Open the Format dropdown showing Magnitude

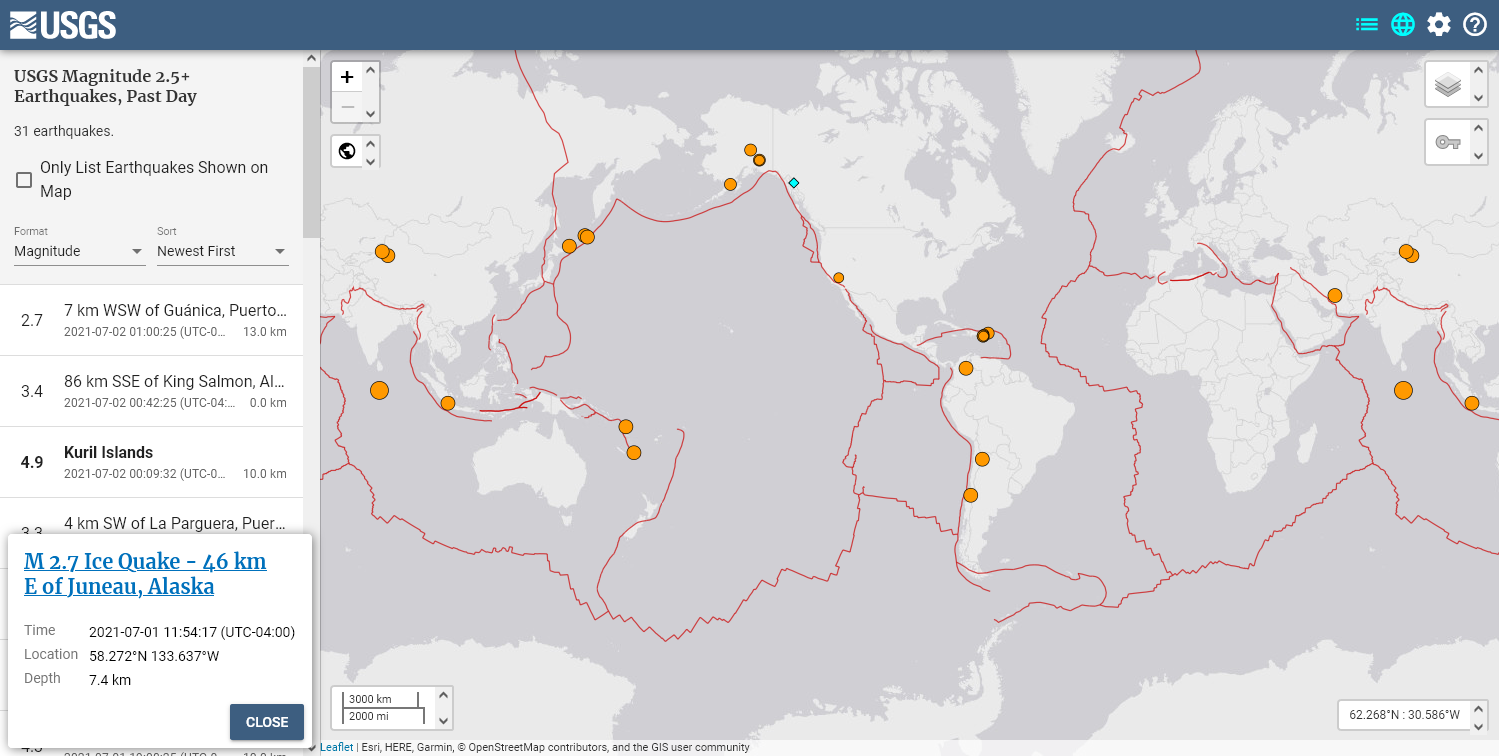(80, 251)
